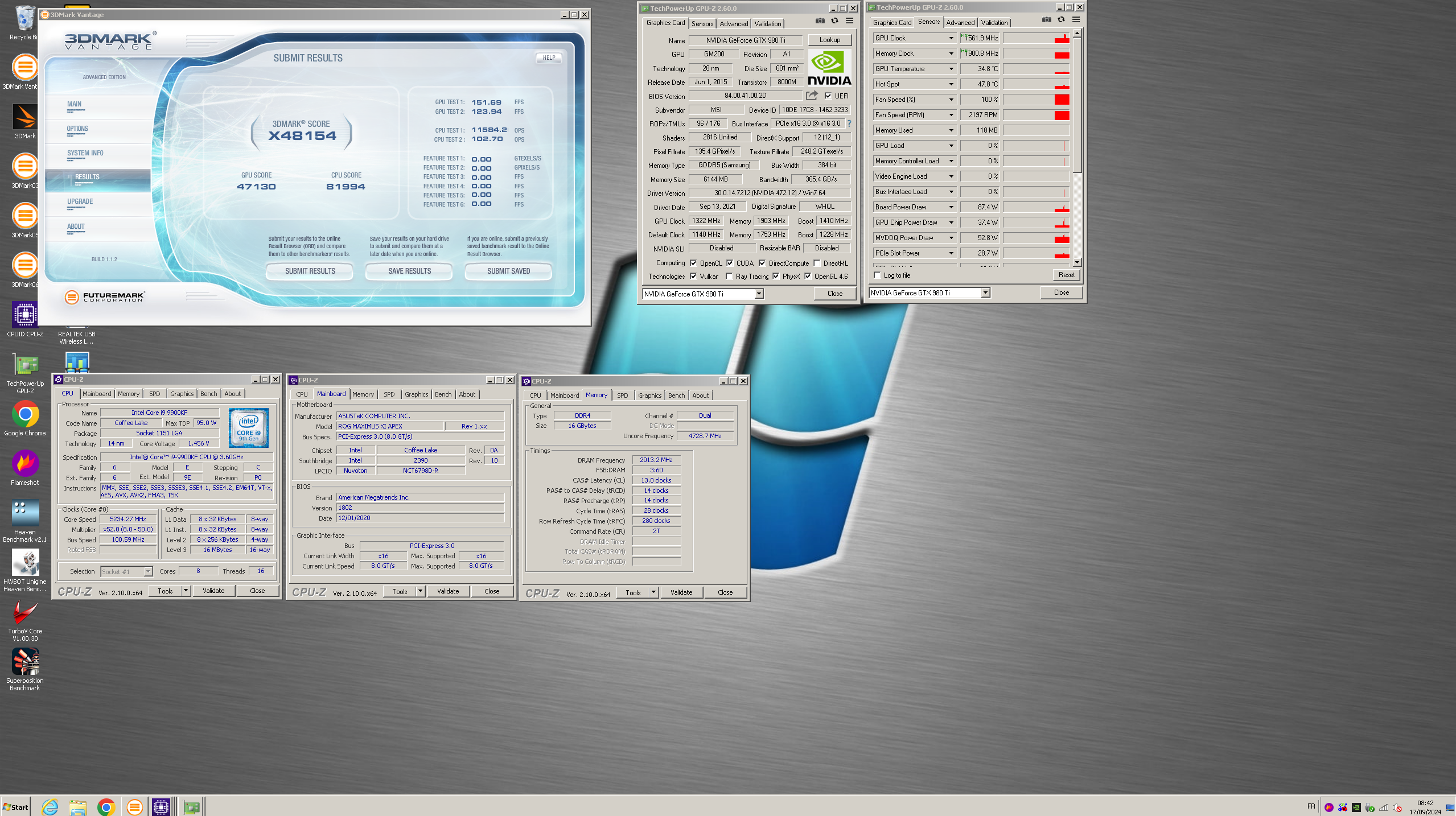
Task: Open the GPU Temperature sensor dropdown
Action: point(951,69)
